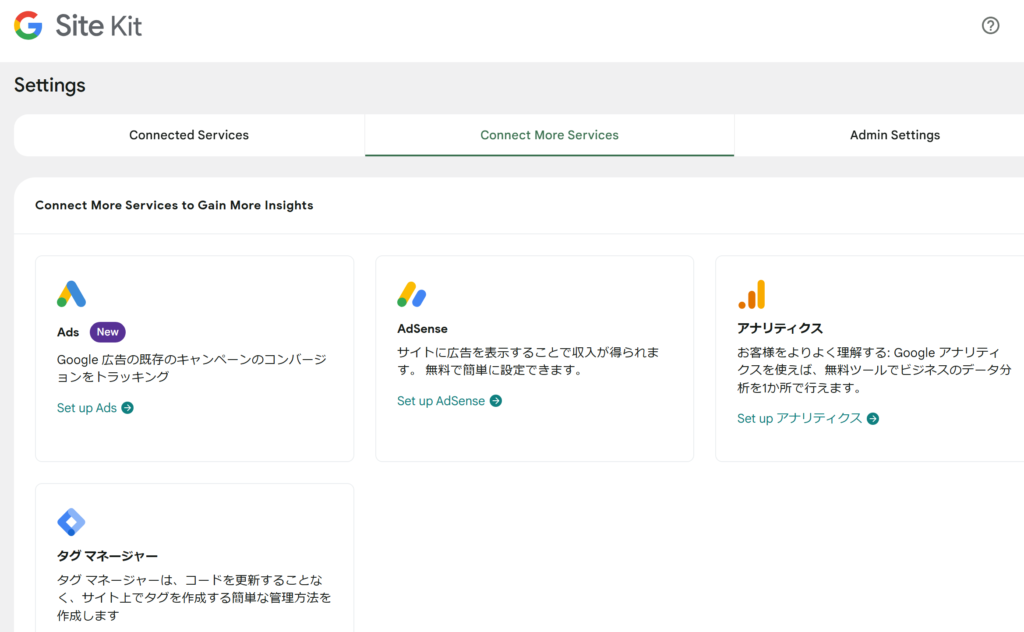
Task: Switch to Connected Services tab
Action: pos(189,135)
